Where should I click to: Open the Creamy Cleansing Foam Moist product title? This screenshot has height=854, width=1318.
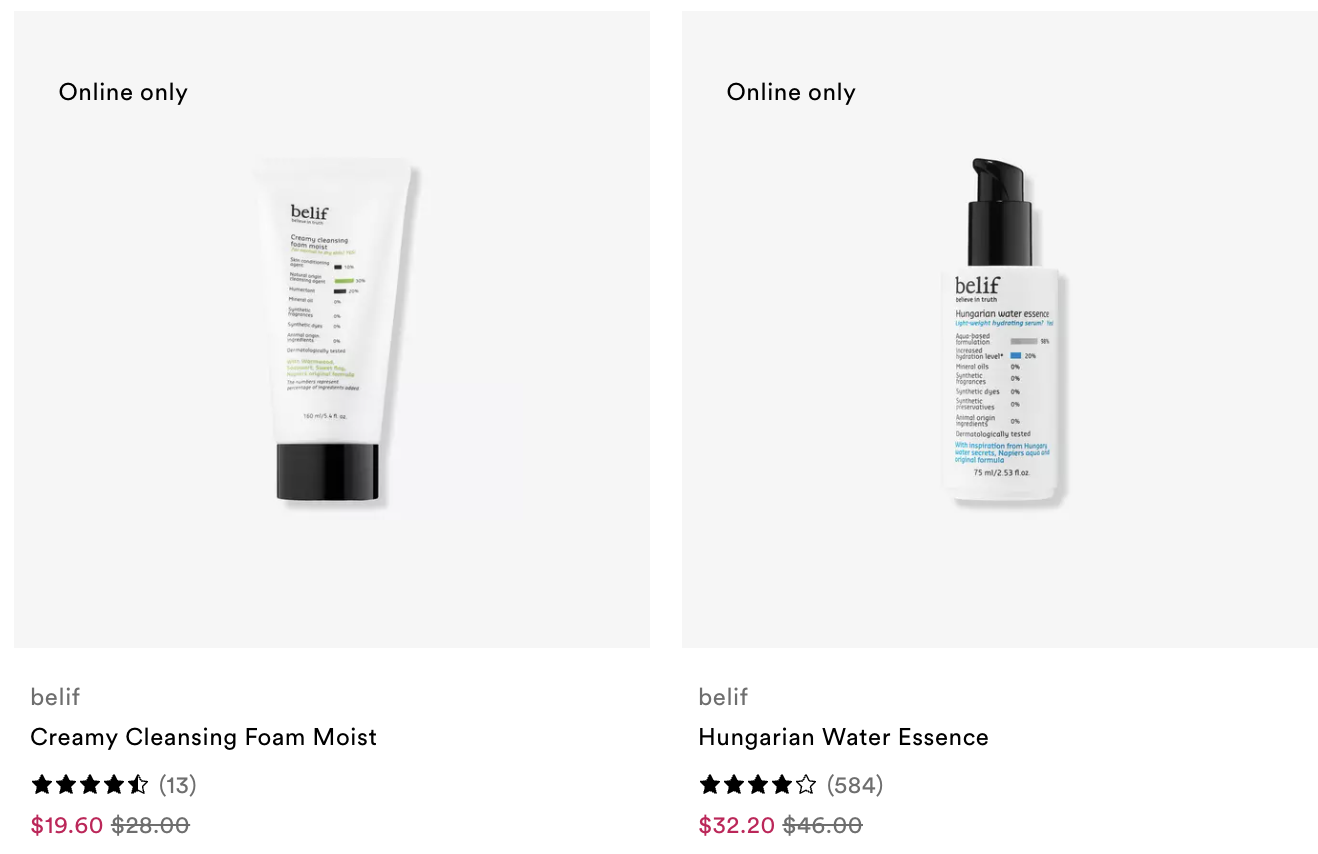204,737
